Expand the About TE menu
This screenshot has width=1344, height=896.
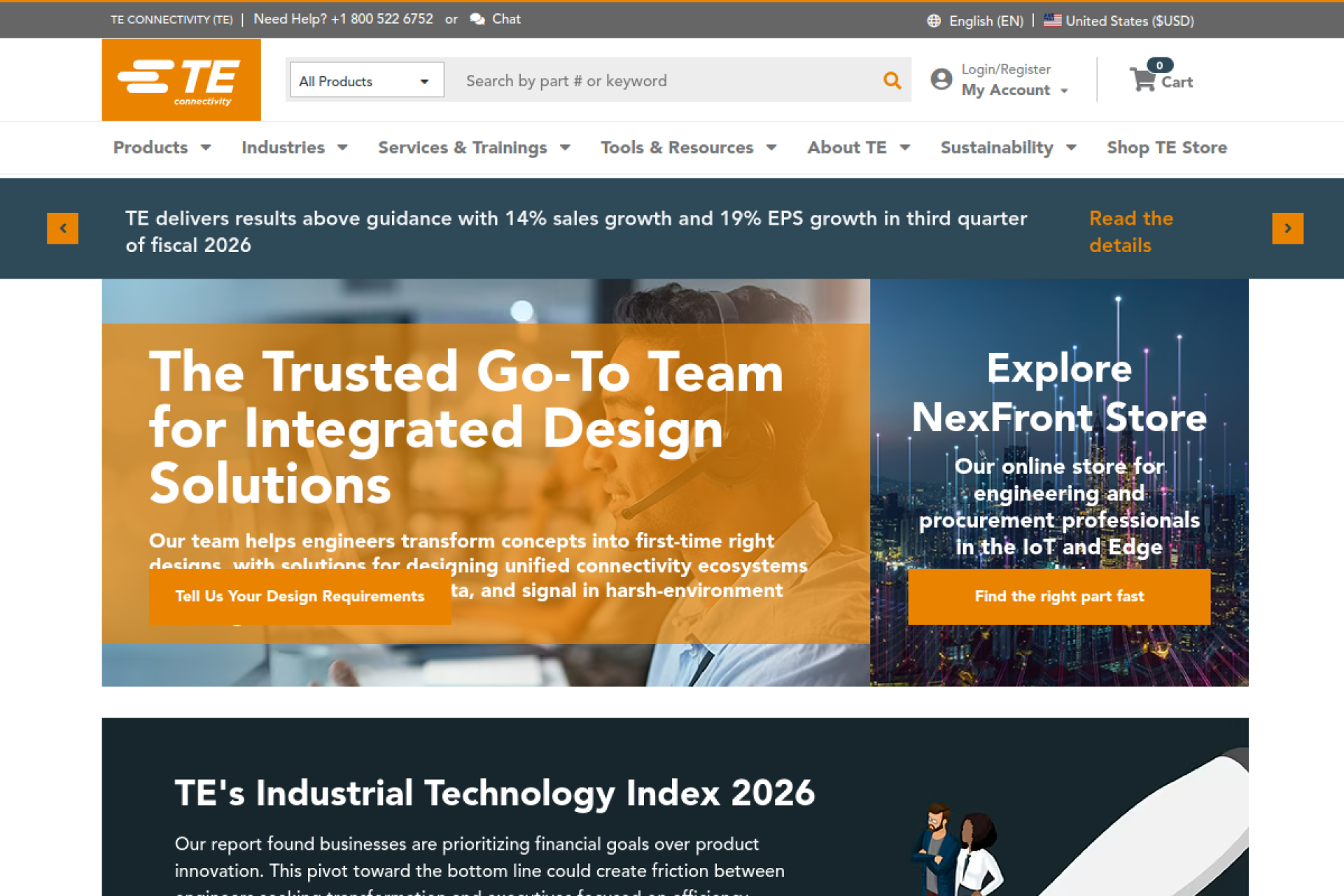point(859,148)
